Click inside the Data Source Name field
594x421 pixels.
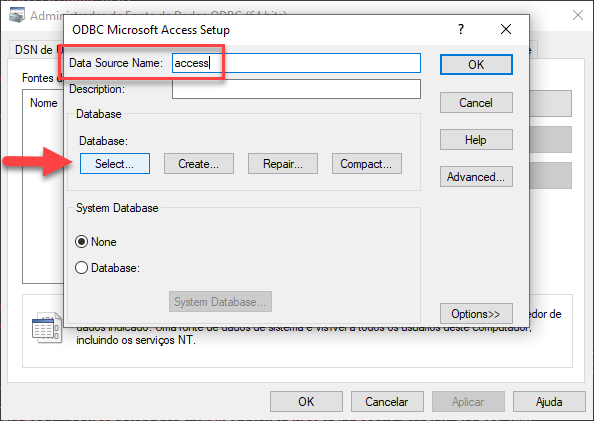click(x=296, y=63)
